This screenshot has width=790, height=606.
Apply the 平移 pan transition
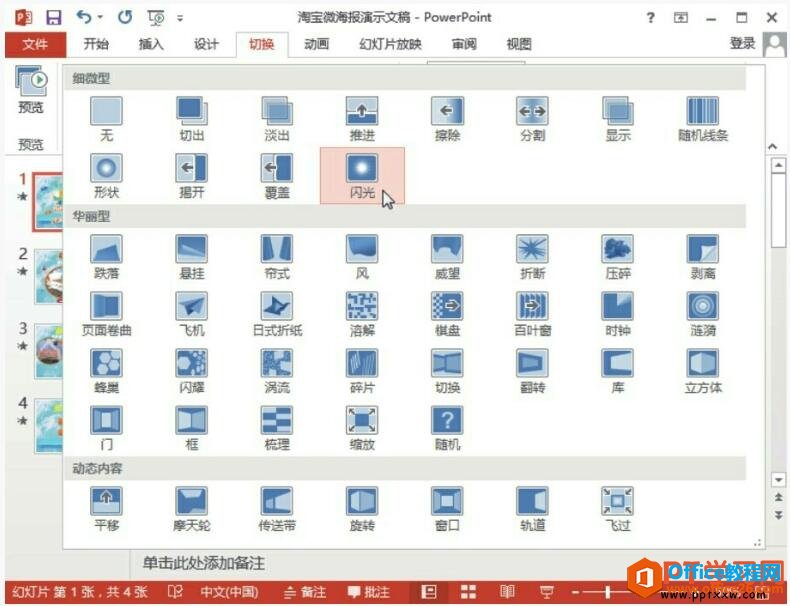coord(106,509)
